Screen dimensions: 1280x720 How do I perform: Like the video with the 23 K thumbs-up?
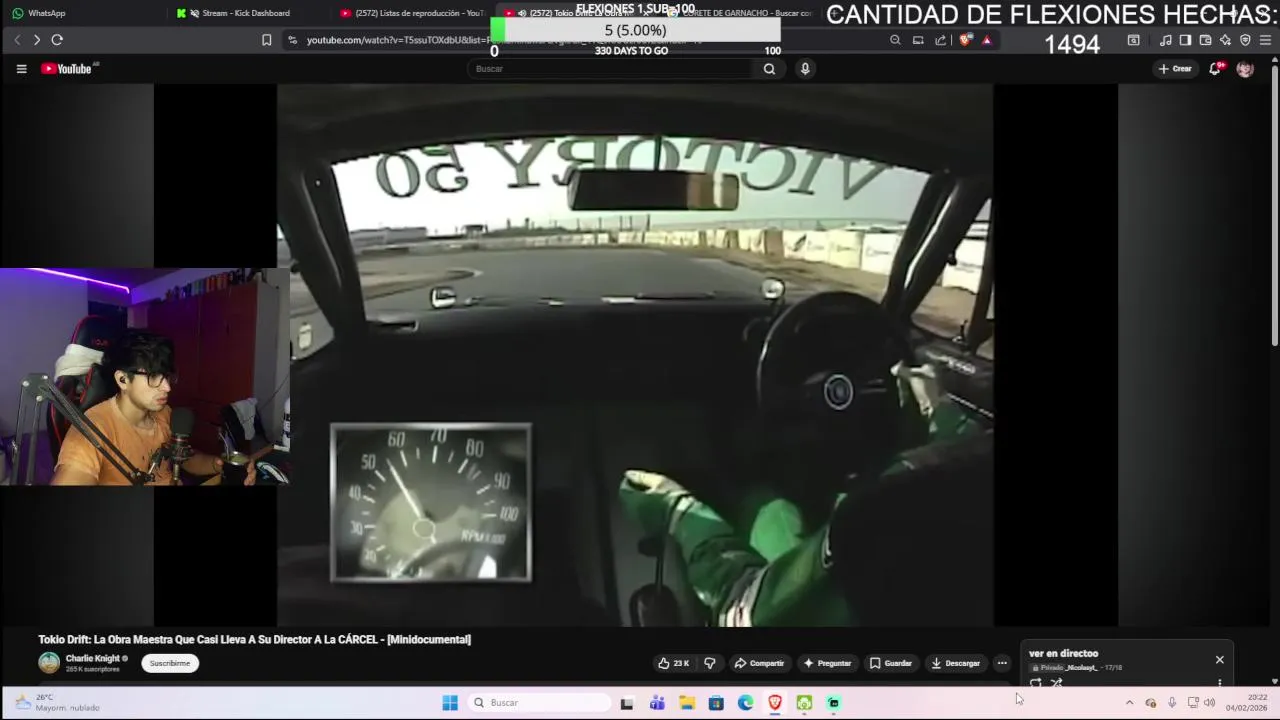click(x=674, y=663)
